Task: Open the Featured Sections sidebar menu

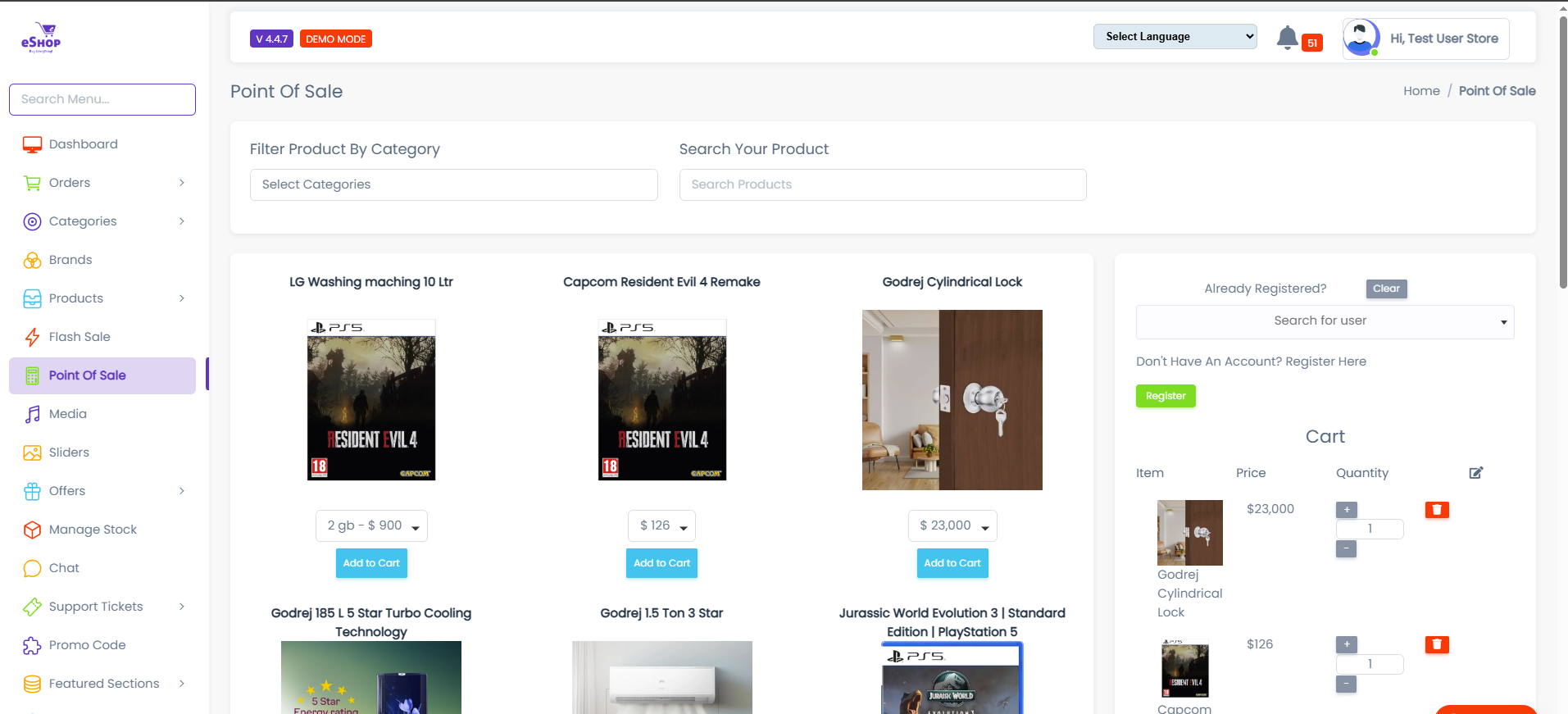Action: pyautogui.click(x=102, y=684)
